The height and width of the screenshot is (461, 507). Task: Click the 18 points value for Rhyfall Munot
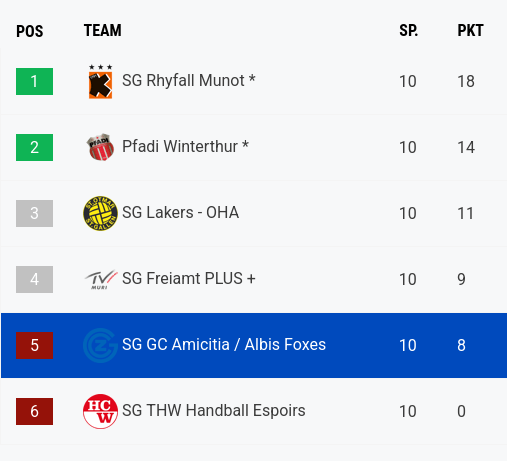pyautogui.click(x=466, y=82)
